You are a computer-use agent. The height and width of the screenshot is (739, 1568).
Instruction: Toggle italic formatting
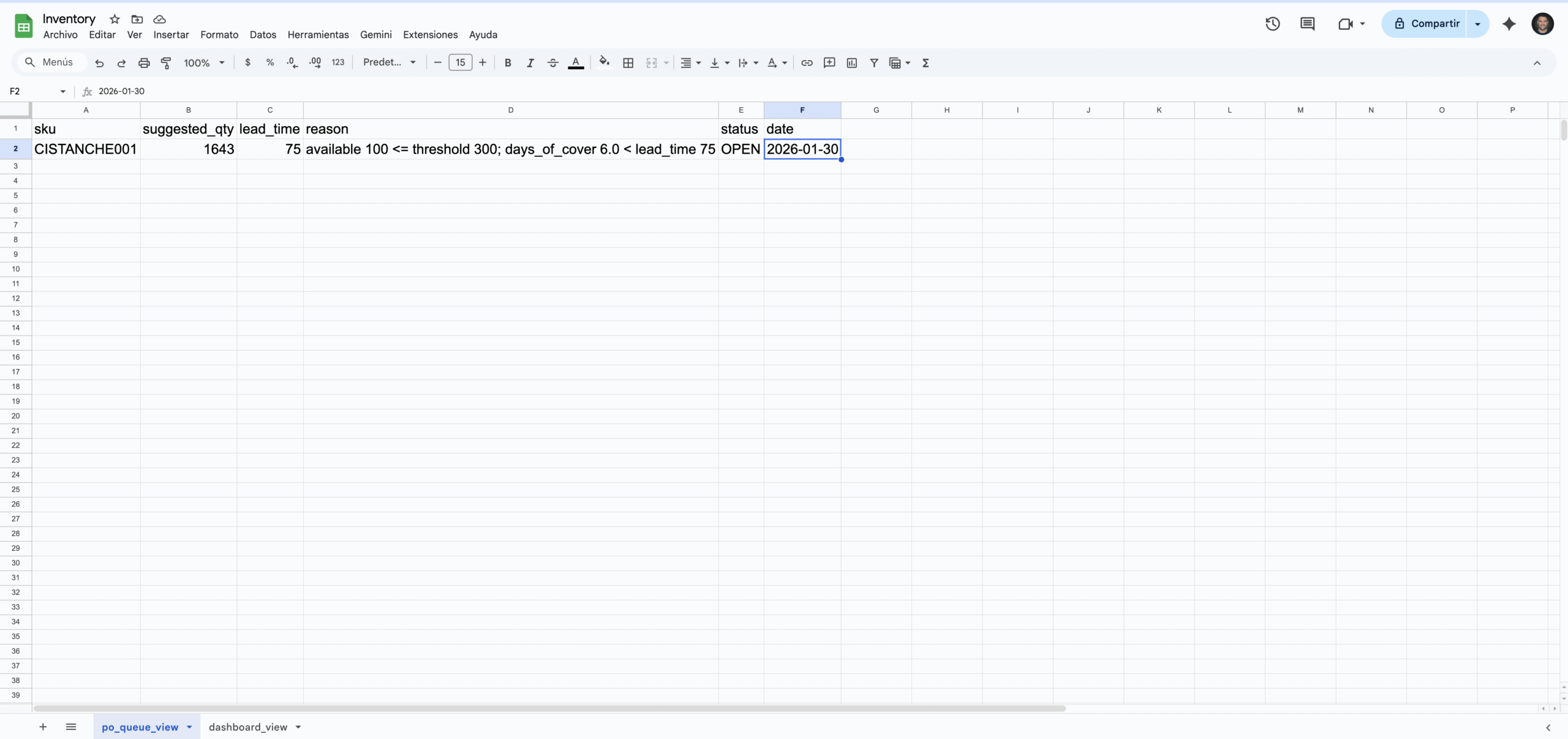530,62
